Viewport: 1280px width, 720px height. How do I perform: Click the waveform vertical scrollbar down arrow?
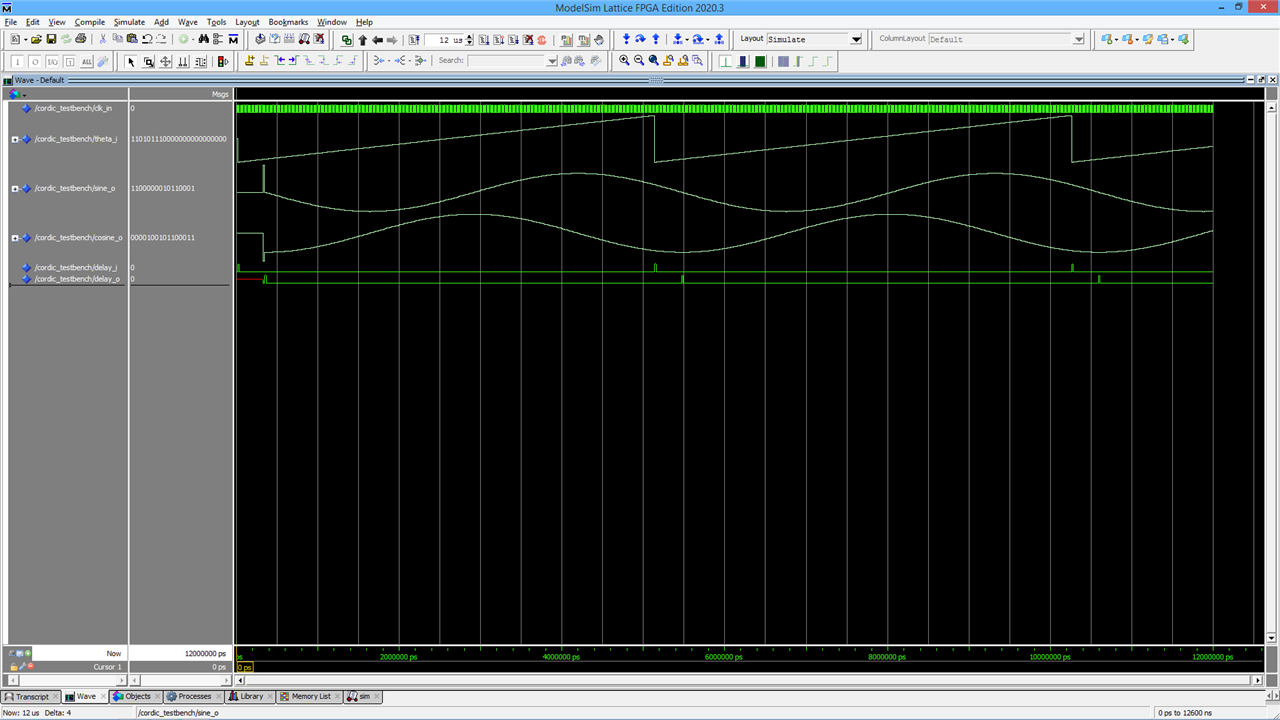[1271, 638]
